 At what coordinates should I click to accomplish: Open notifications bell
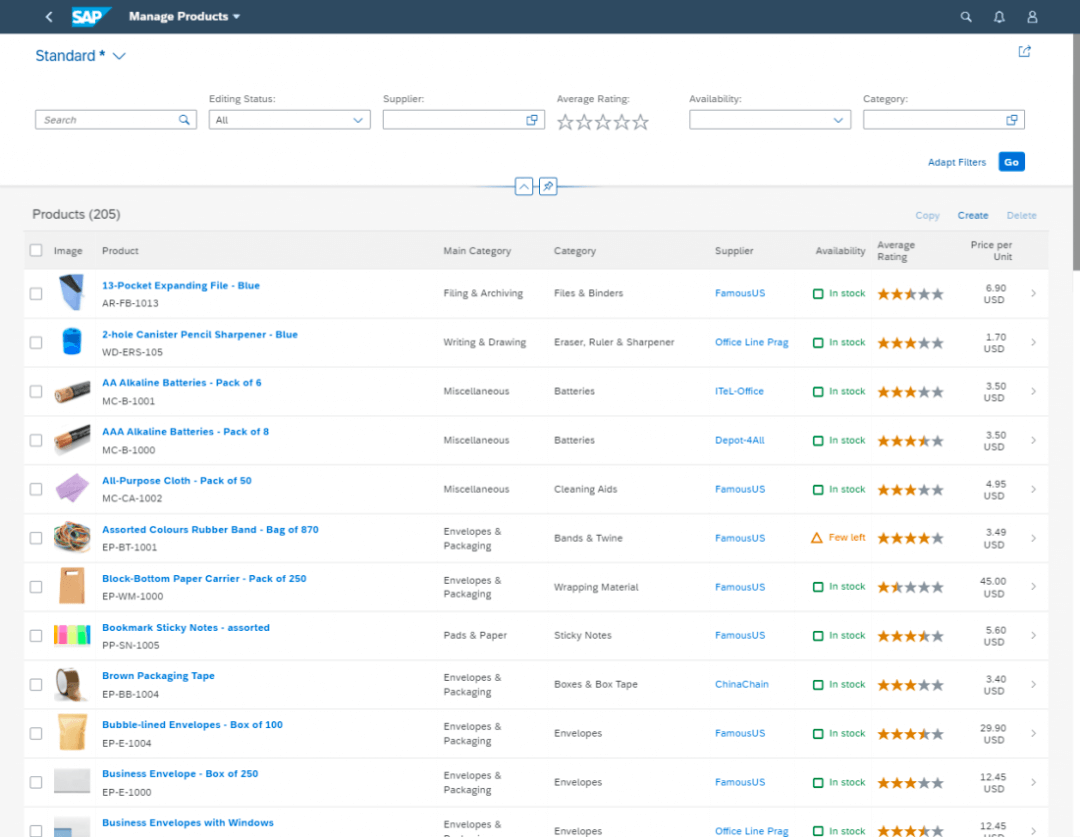999,17
